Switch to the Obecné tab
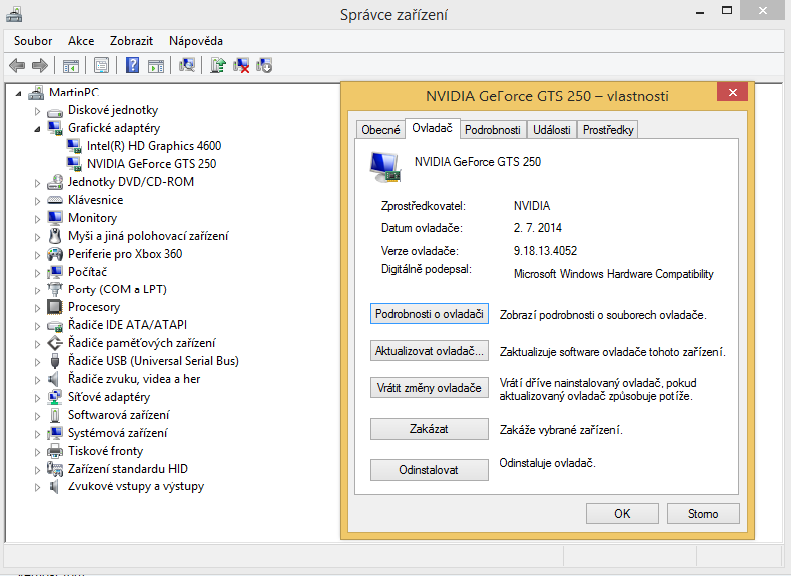The height and width of the screenshot is (576, 791). (x=380, y=130)
